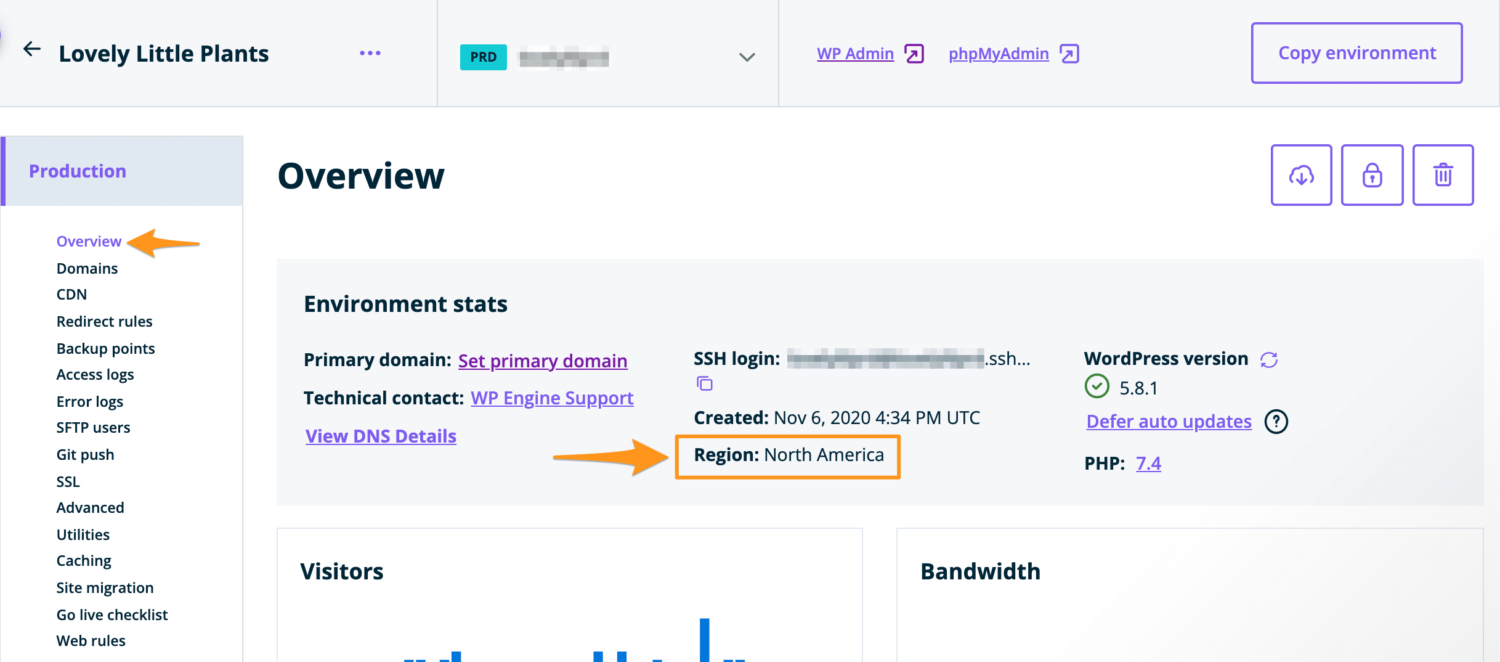Image resolution: width=1500 pixels, height=662 pixels.
Task: Open the Caching menu item
Action: 84,561
